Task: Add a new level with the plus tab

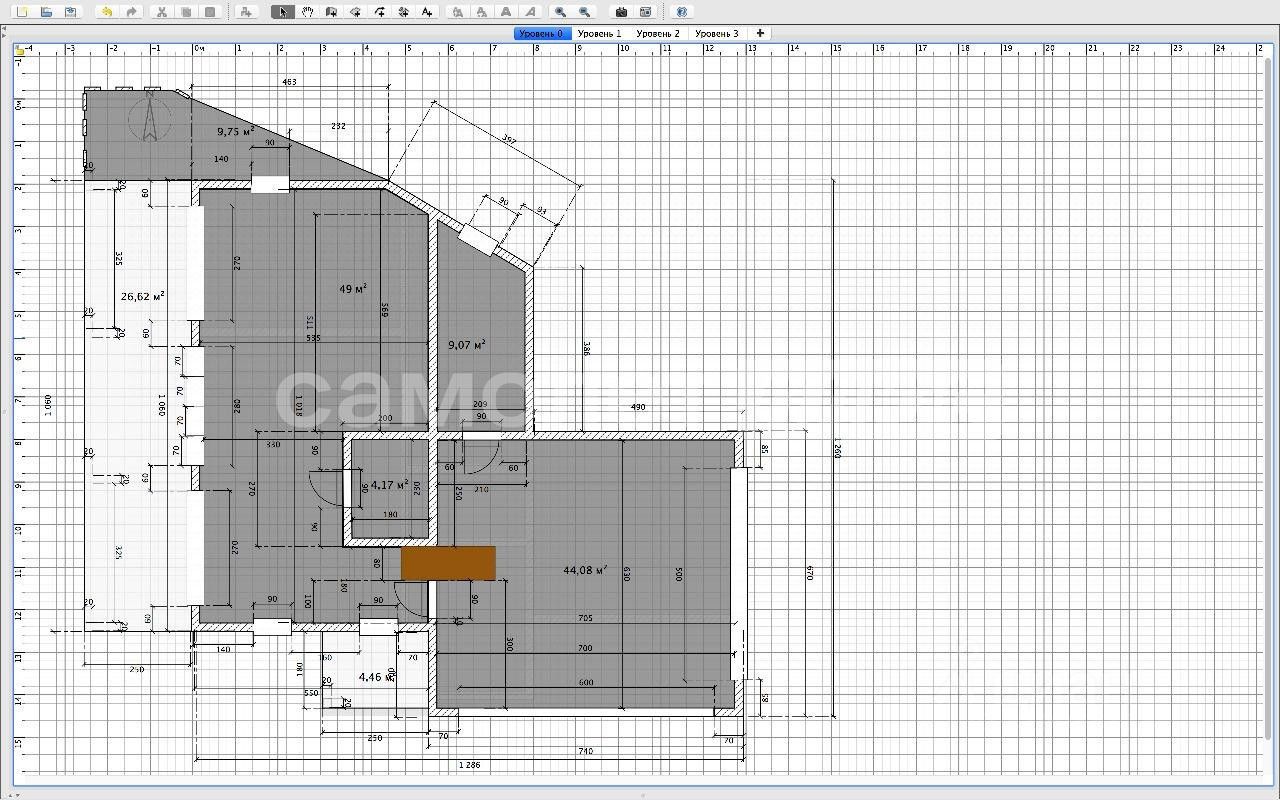Action: pos(760,33)
